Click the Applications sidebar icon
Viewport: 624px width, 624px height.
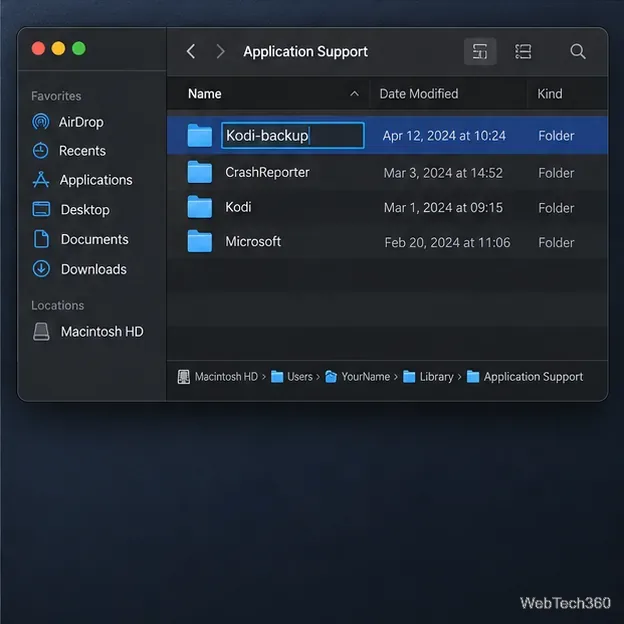coord(41,180)
